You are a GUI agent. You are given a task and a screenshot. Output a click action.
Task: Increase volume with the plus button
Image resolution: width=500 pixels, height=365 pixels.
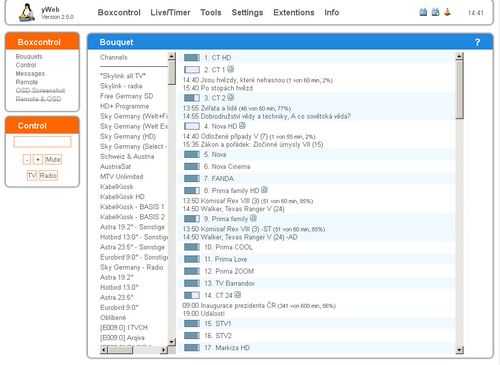pyautogui.click(x=38, y=159)
